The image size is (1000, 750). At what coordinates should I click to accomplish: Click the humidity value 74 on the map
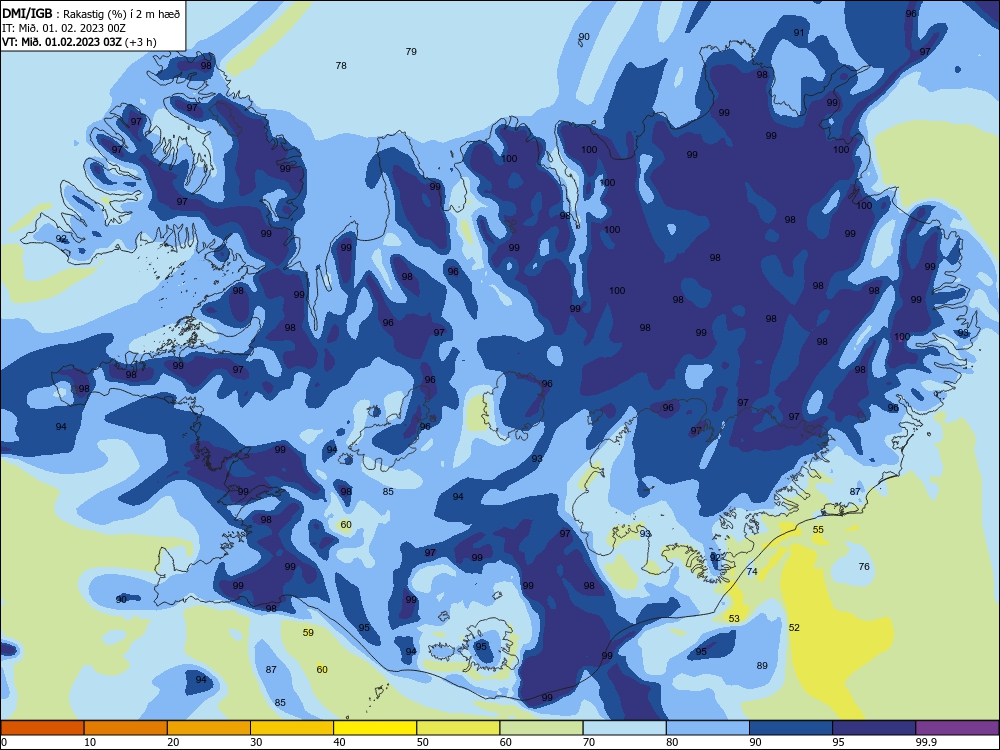click(x=752, y=571)
